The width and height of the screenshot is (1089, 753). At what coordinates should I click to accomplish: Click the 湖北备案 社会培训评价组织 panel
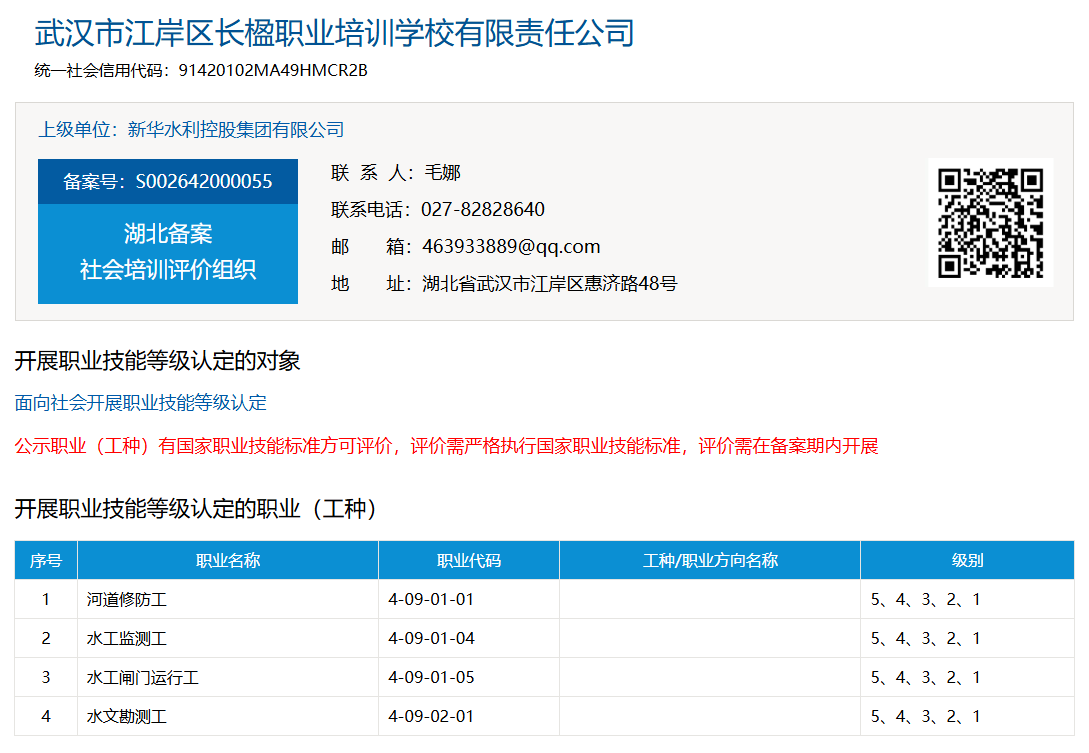(168, 254)
